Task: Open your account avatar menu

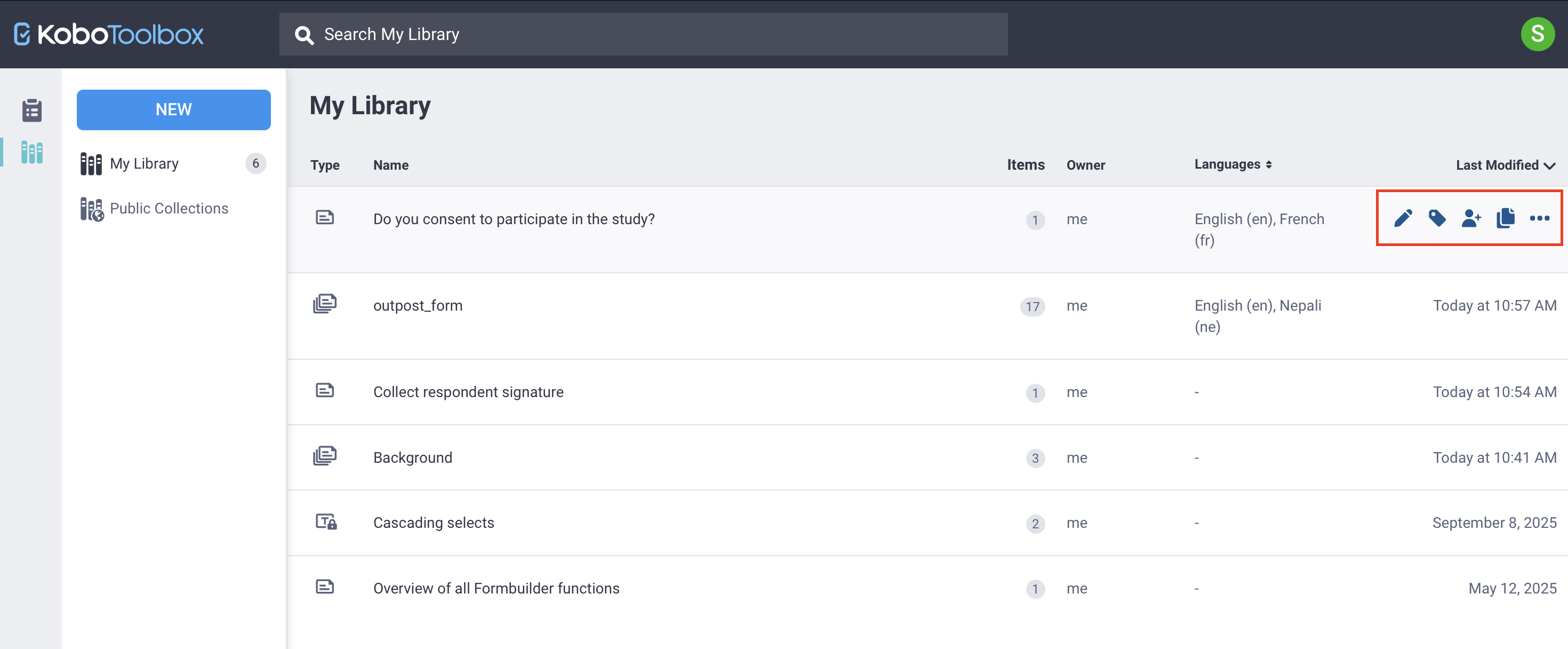Action: pos(1538,34)
